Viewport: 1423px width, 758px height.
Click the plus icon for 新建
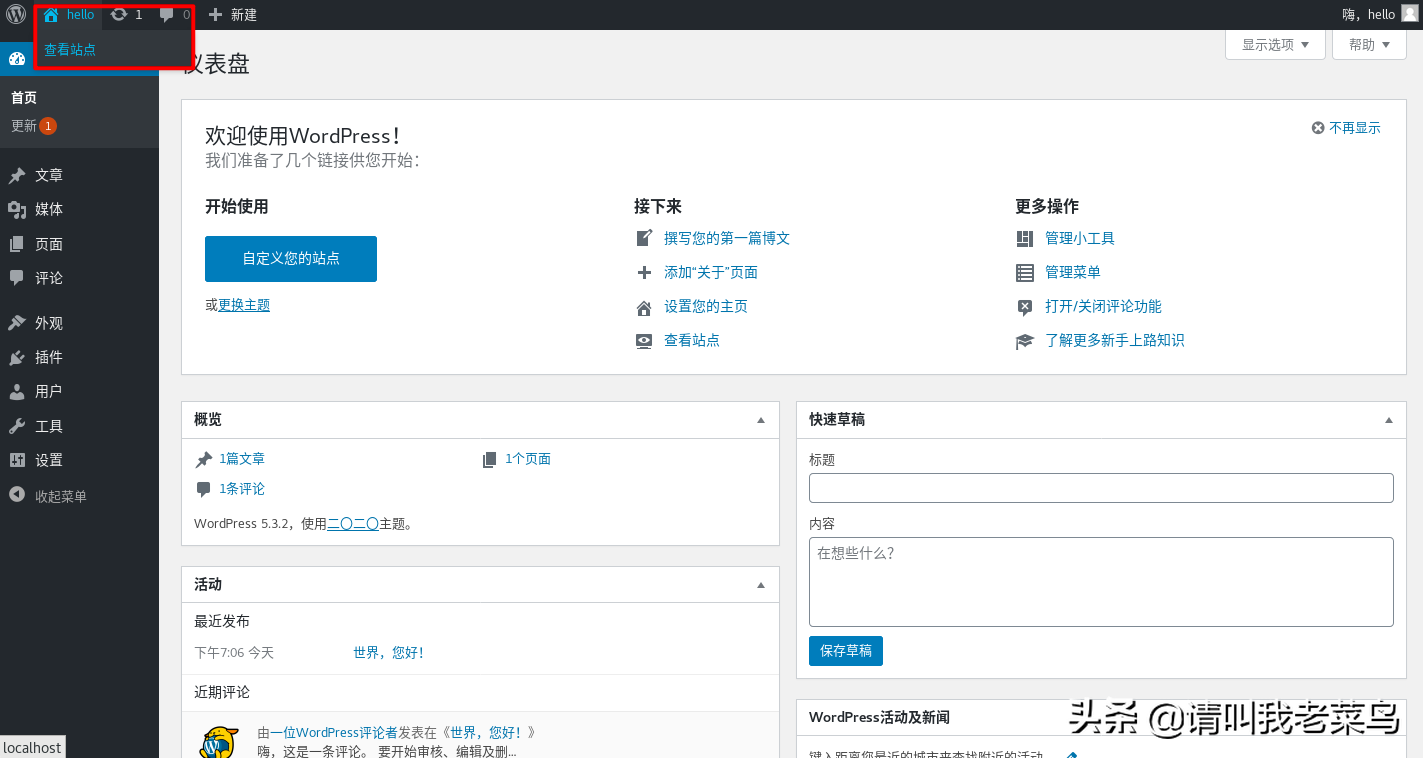click(215, 15)
